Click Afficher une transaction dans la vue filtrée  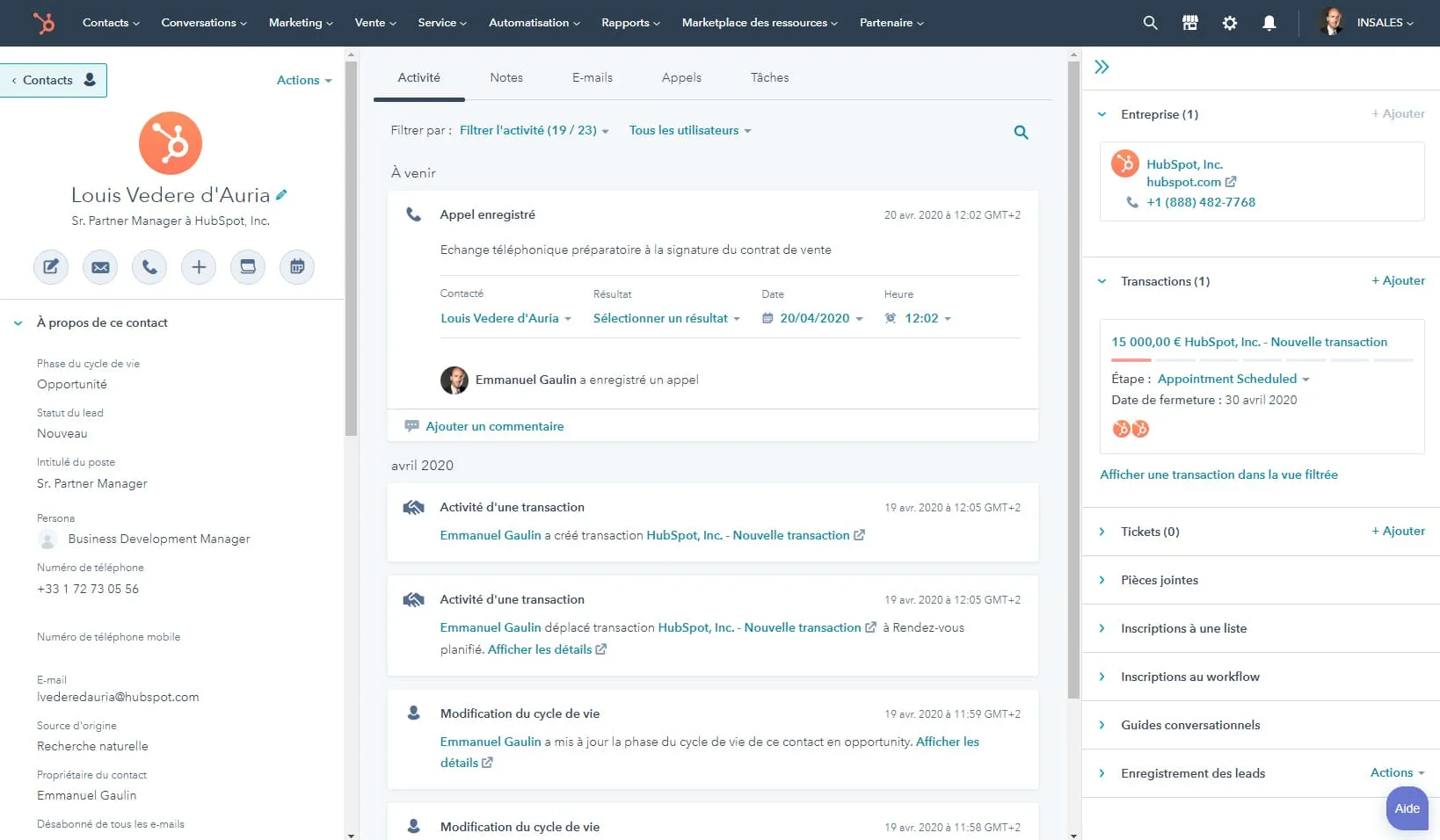(x=1219, y=474)
